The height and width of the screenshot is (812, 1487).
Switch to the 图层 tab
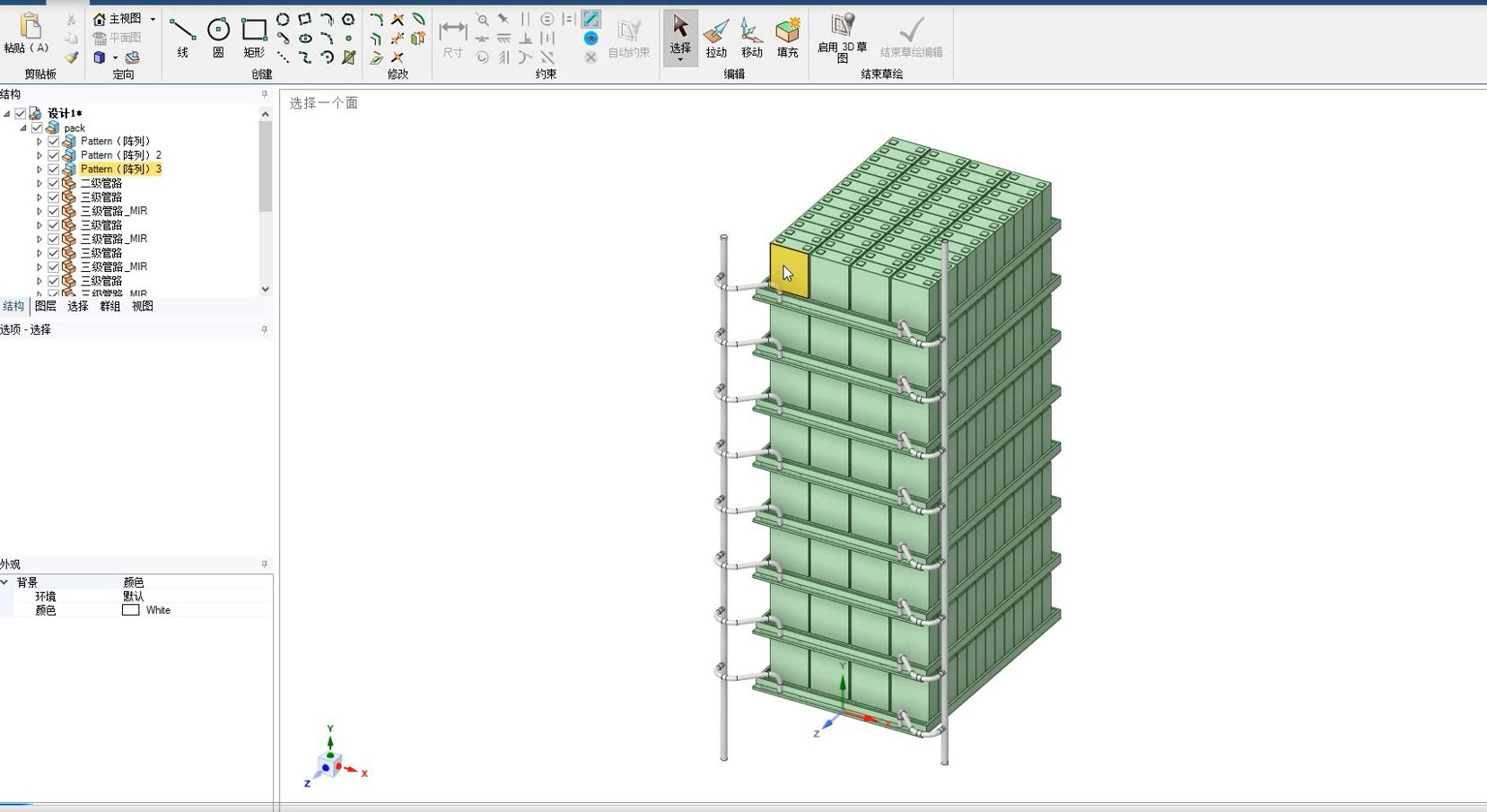(x=46, y=306)
